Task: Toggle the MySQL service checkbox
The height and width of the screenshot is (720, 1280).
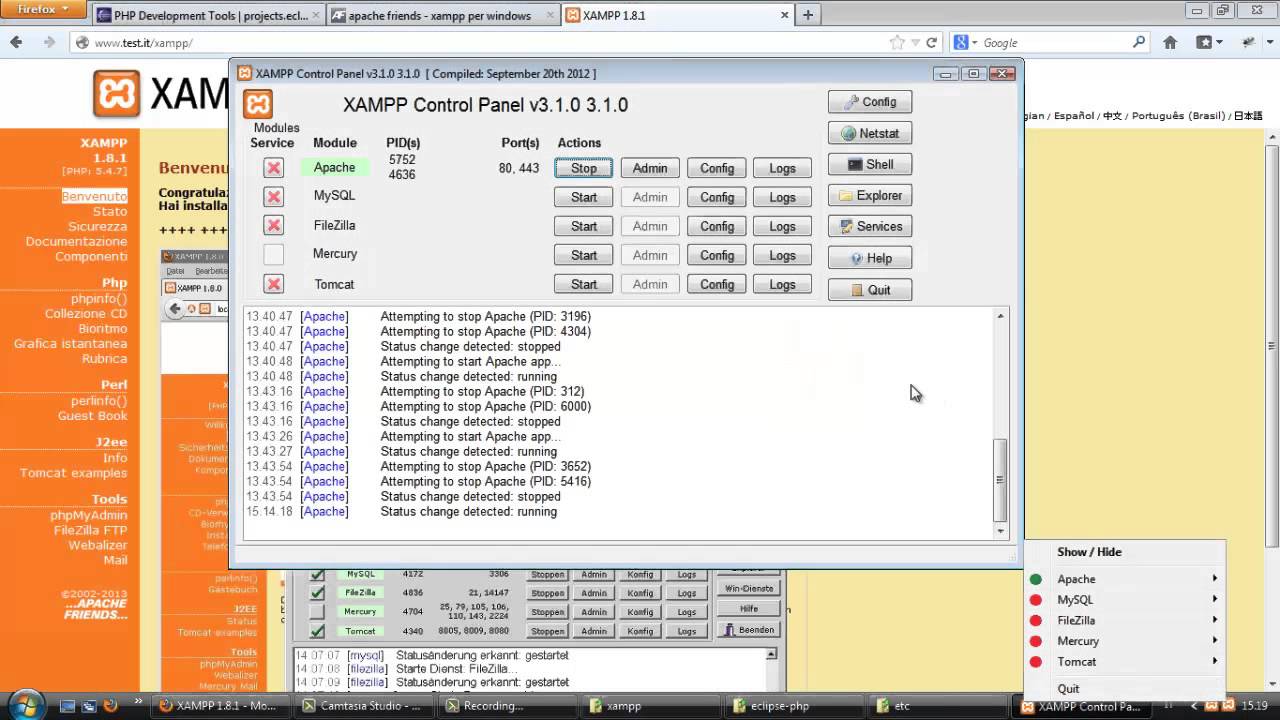Action: pos(273,196)
